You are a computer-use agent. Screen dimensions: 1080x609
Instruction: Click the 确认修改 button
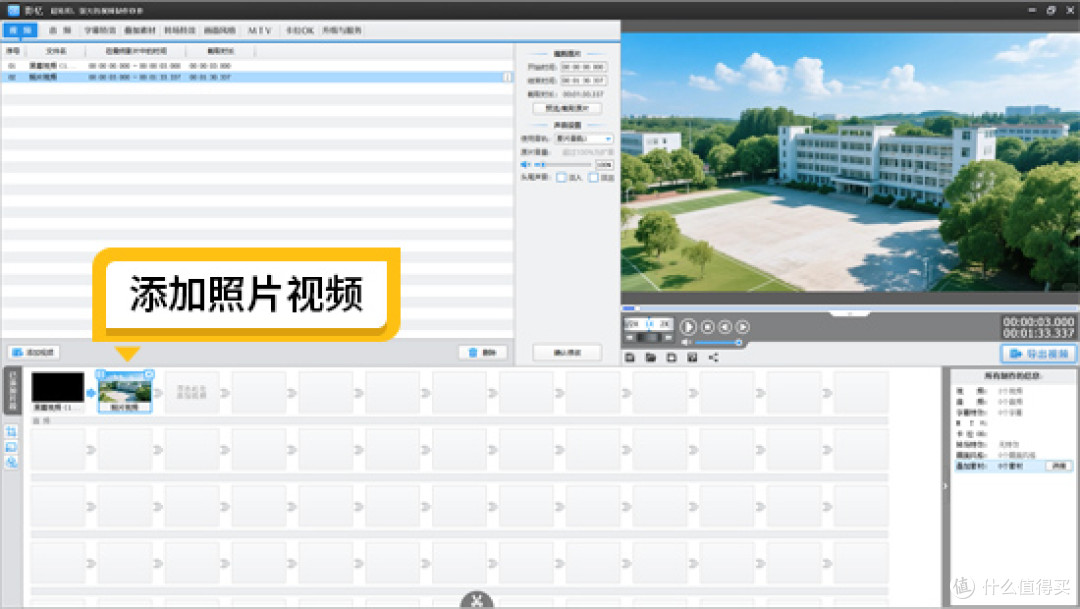click(567, 352)
